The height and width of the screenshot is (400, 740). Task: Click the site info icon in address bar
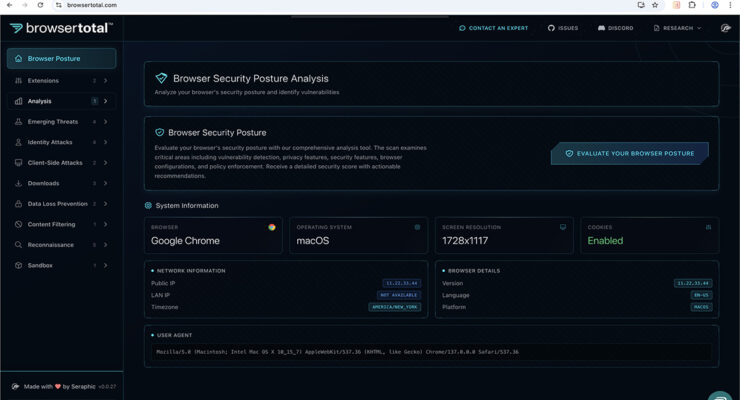(59, 5)
